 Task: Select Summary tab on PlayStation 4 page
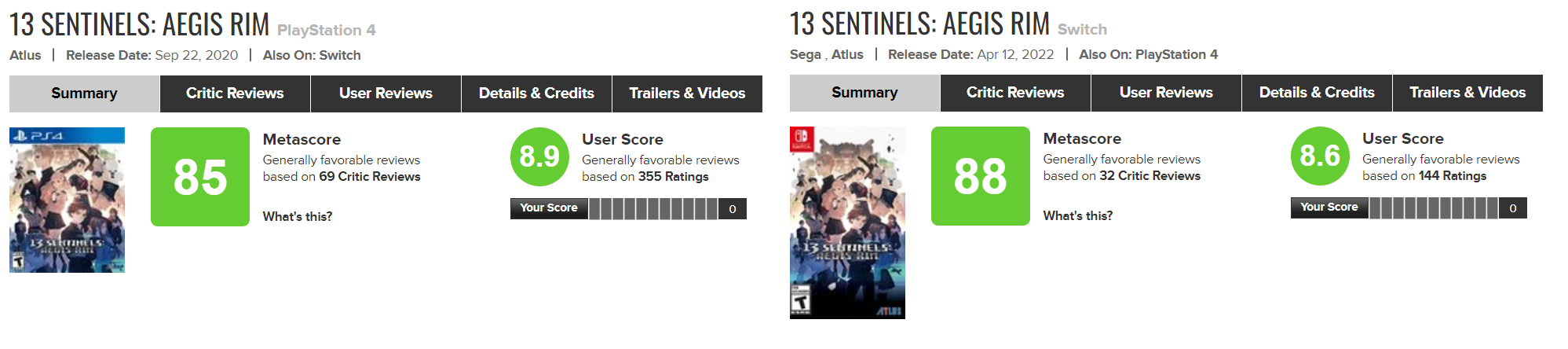pyautogui.click(x=84, y=94)
